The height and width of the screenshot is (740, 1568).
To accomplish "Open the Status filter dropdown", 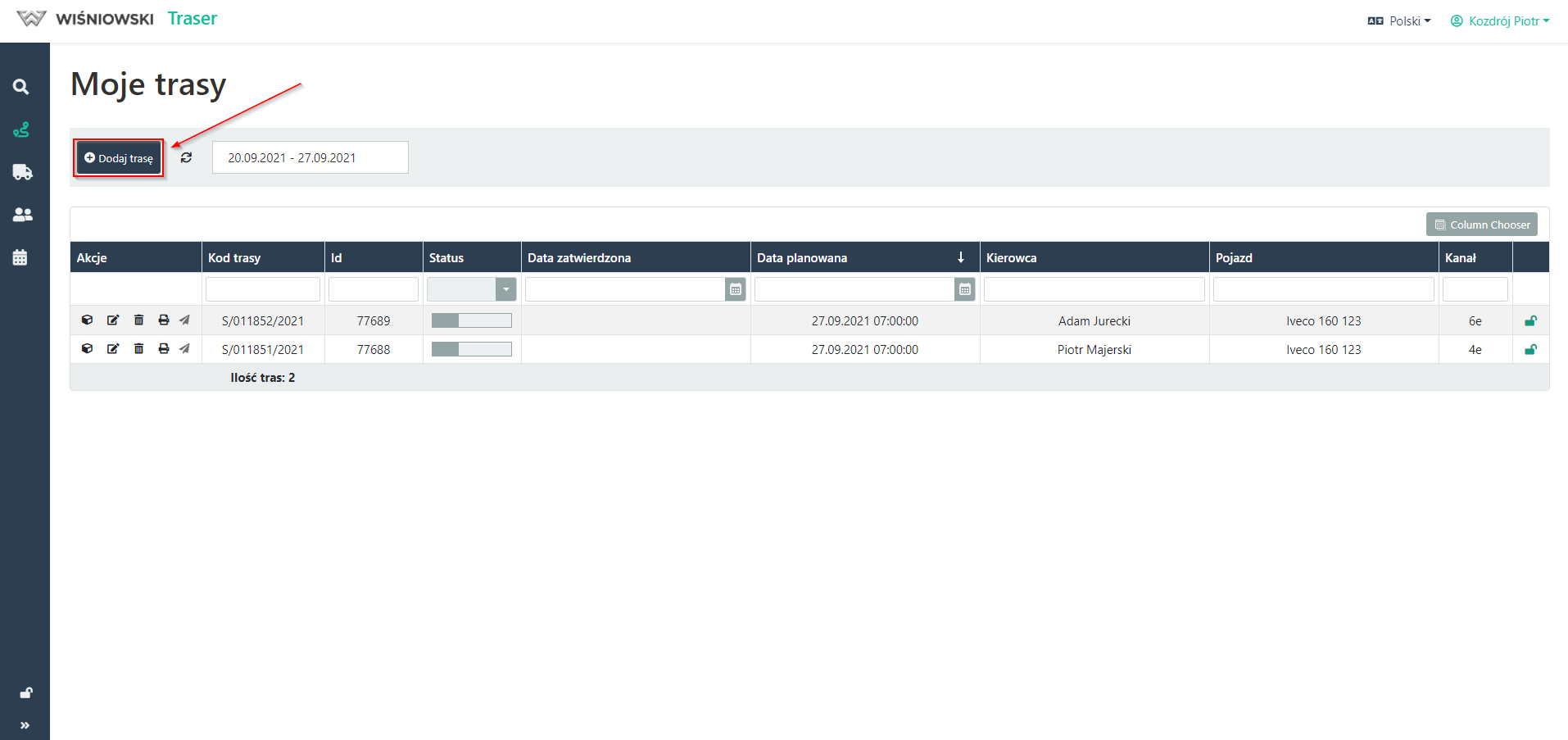I will click(505, 289).
